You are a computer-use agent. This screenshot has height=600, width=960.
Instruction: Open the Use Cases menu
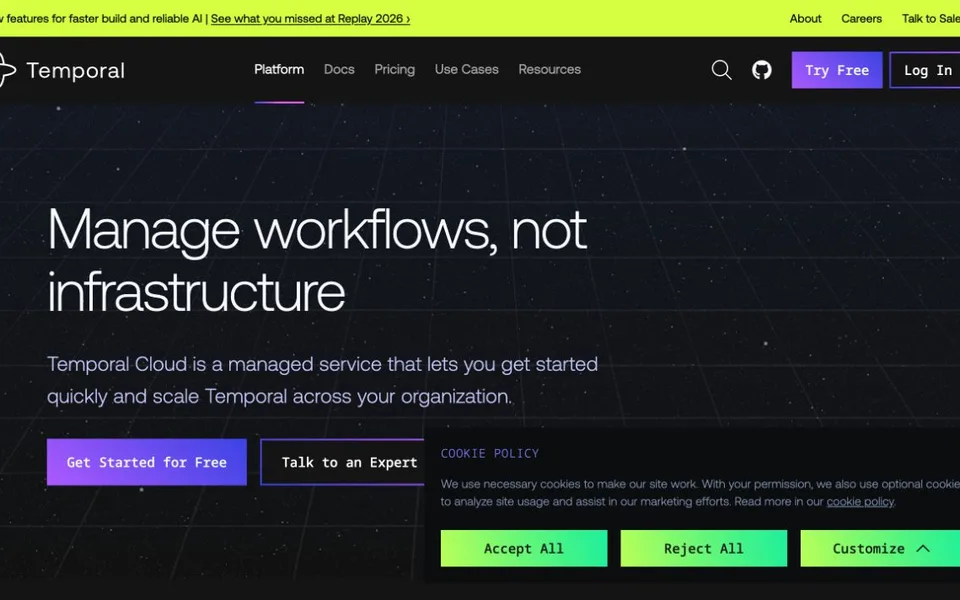pyautogui.click(x=467, y=69)
